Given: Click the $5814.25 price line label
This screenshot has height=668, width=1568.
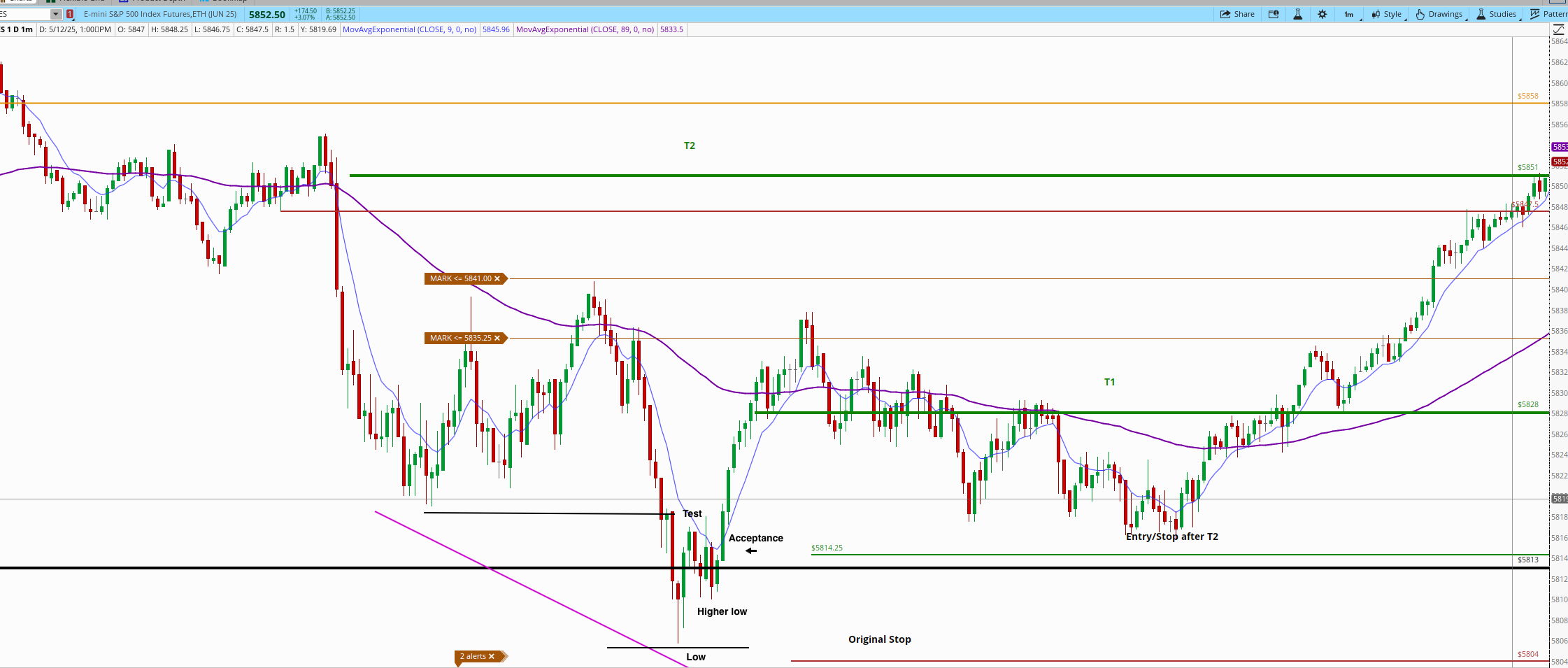Looking at the screenshot, I should tap(827, 548).
